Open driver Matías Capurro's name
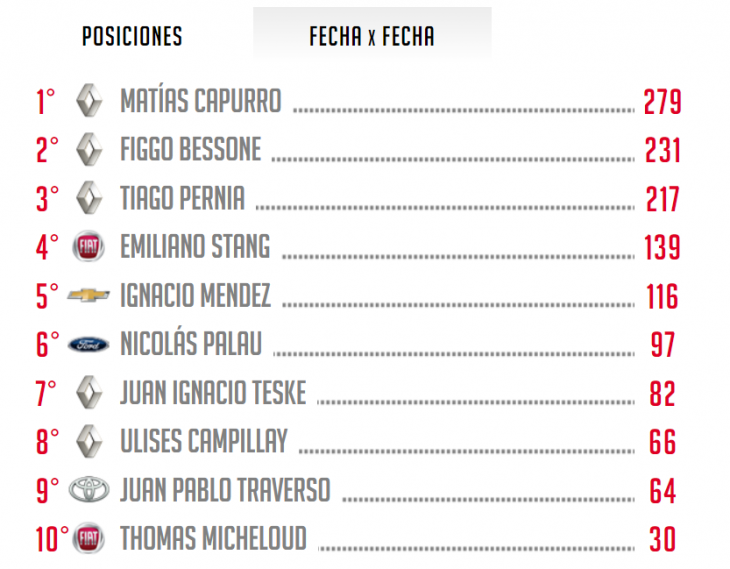This screenshot has height=569, width=730. 201,101
